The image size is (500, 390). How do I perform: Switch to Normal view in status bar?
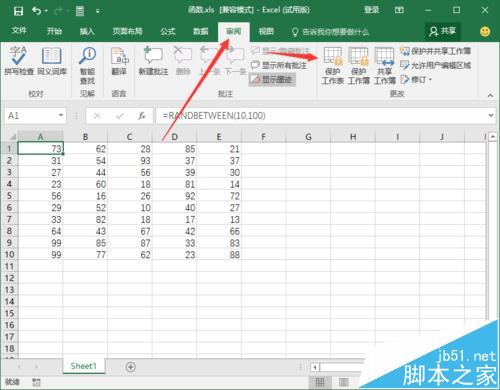coord(320,382)
